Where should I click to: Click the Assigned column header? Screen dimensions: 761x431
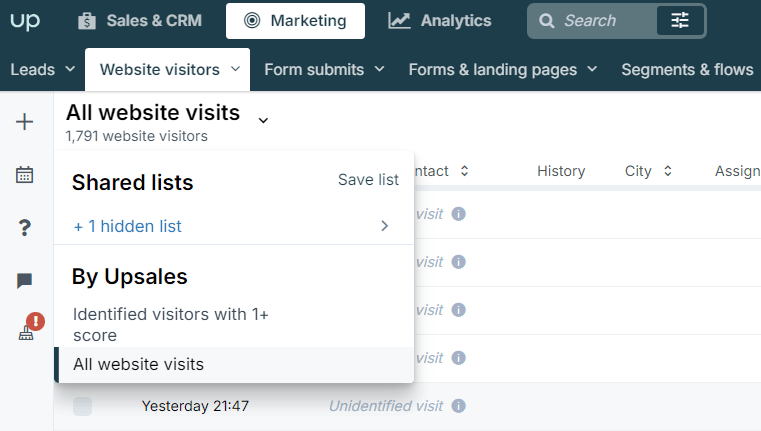(x=738, y=171)
